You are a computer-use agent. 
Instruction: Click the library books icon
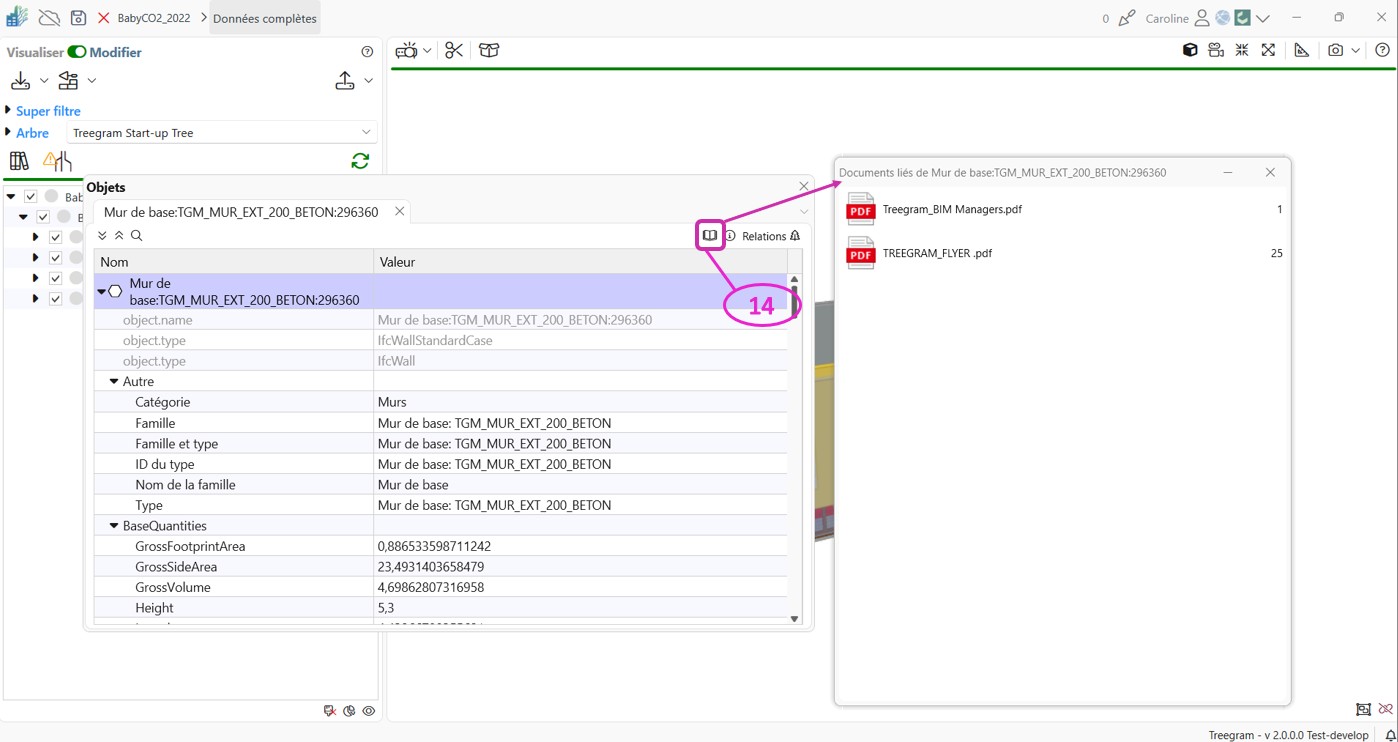coord(19,161)
